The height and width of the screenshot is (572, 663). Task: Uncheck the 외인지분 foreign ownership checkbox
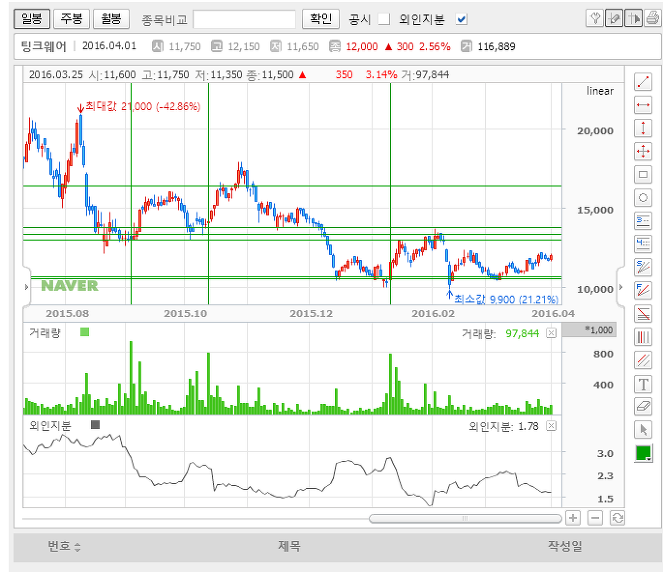461,19
